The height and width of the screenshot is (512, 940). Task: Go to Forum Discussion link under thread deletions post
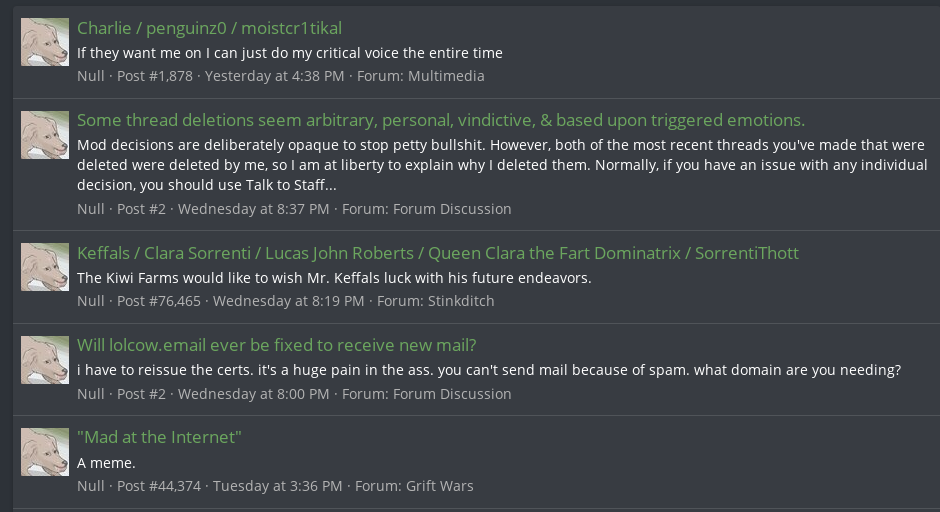coord(452,209)
